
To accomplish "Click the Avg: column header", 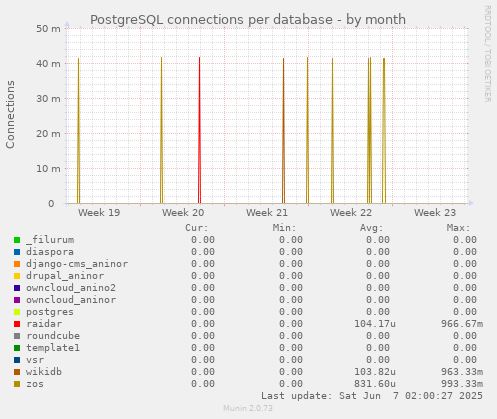I will pos(371,228).
